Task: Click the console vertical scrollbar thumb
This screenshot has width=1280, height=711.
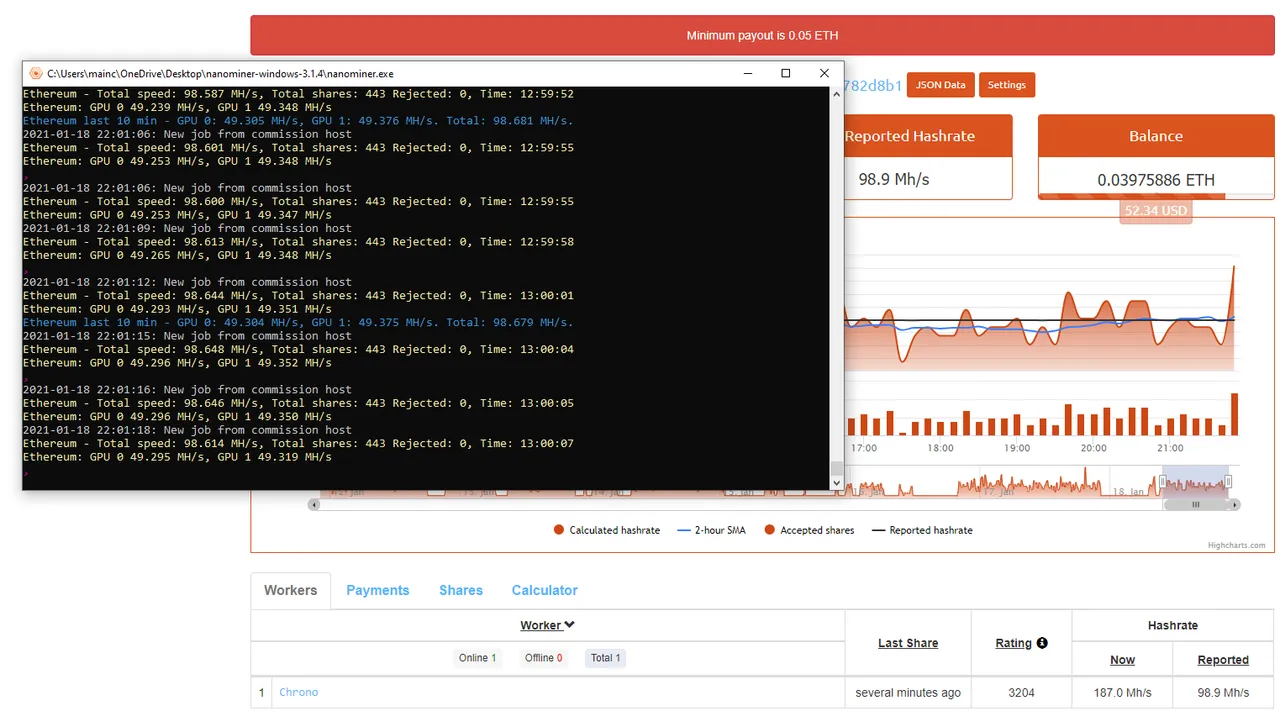Action: click(x=837, y=468)
